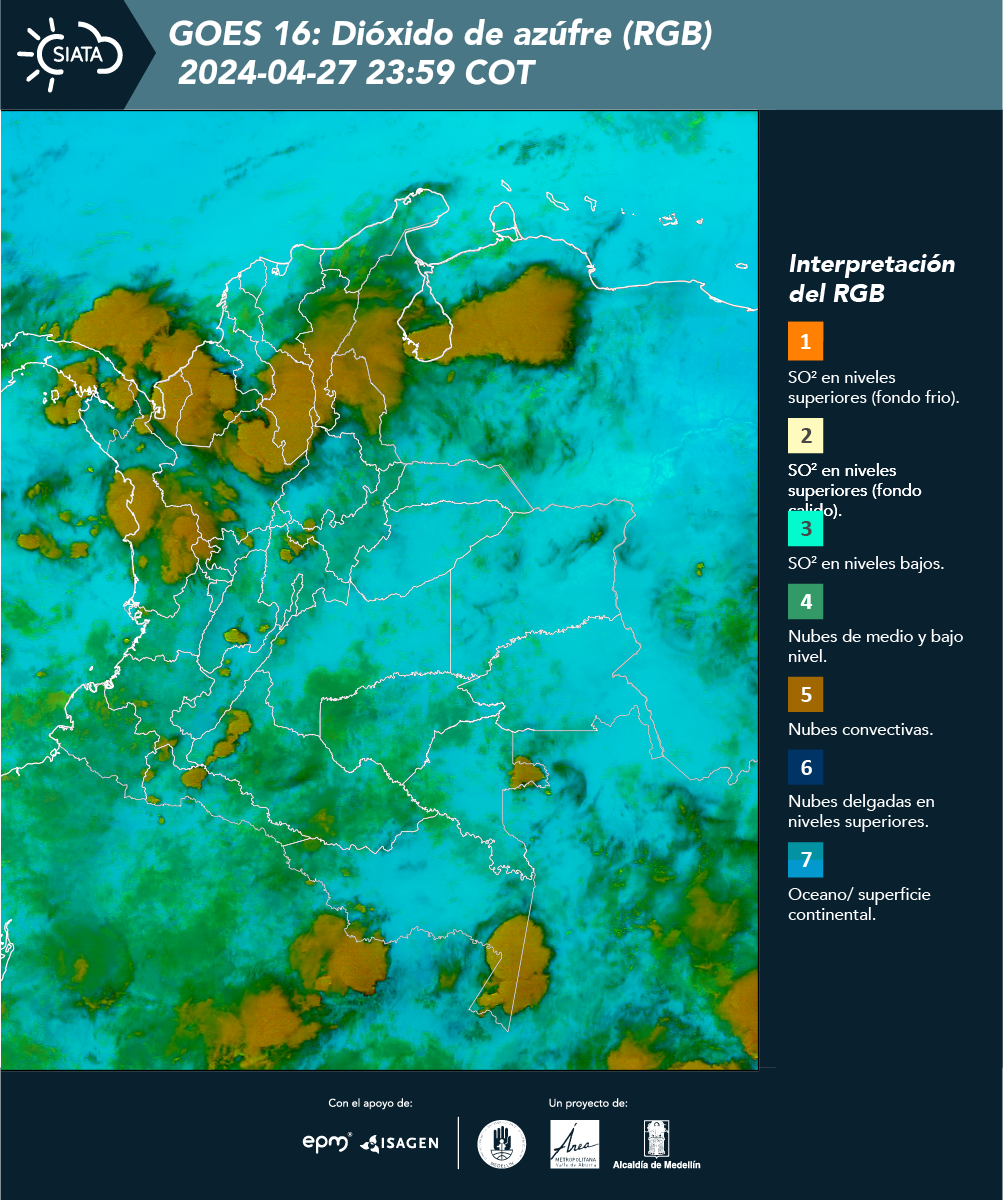Click the 'SO² en niveles superiores (fondo calido)' label
This screenshot has width=1003, height=1200.
coord(855,490)
